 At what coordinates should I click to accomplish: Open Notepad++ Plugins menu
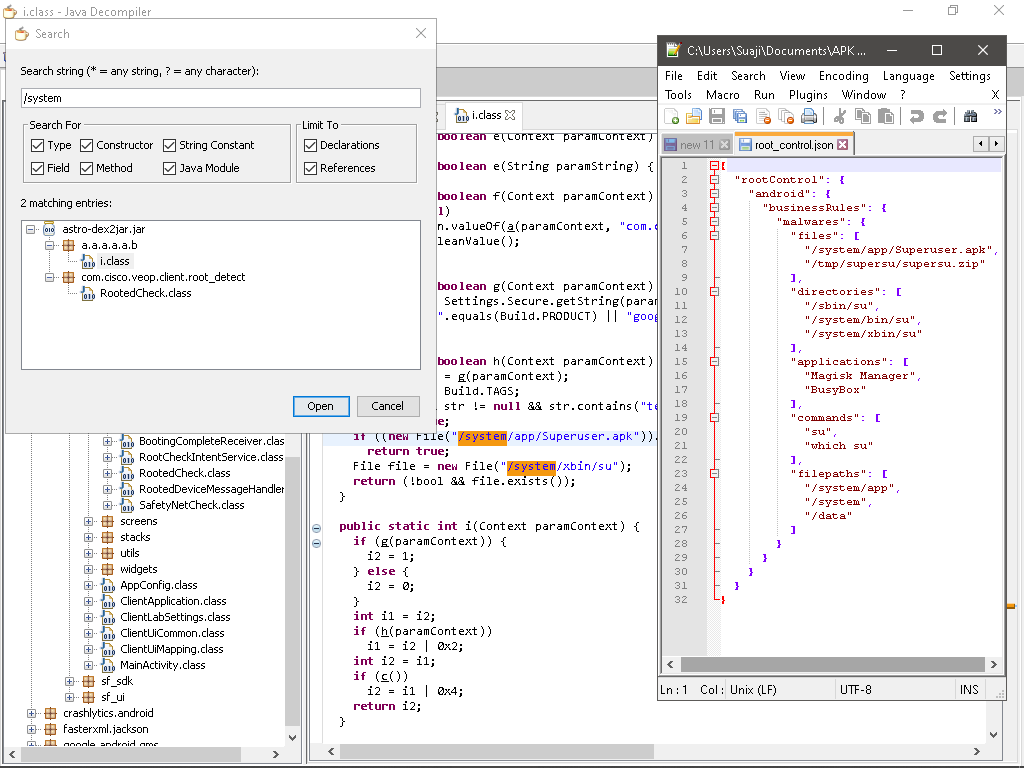808,95
